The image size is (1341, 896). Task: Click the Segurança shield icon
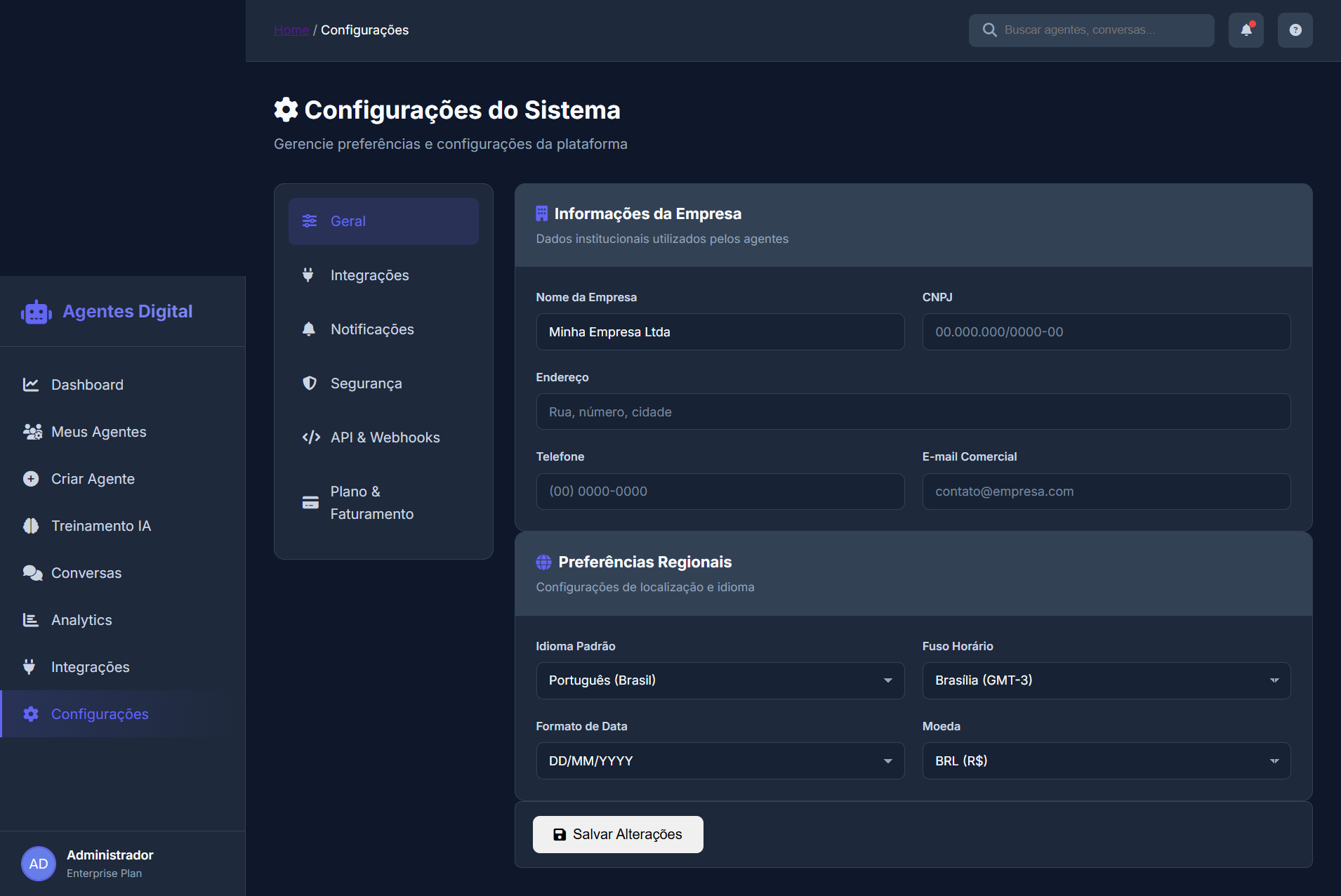pos(310,383)
